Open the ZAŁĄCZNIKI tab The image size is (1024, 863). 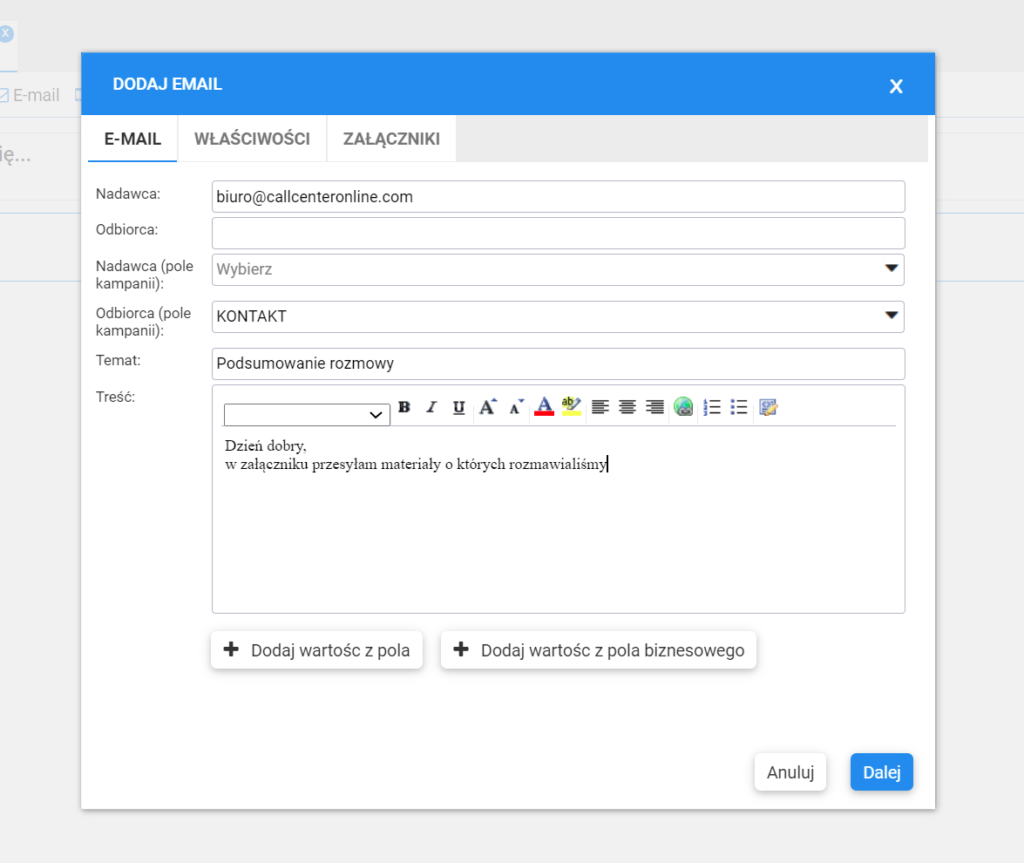390,138
